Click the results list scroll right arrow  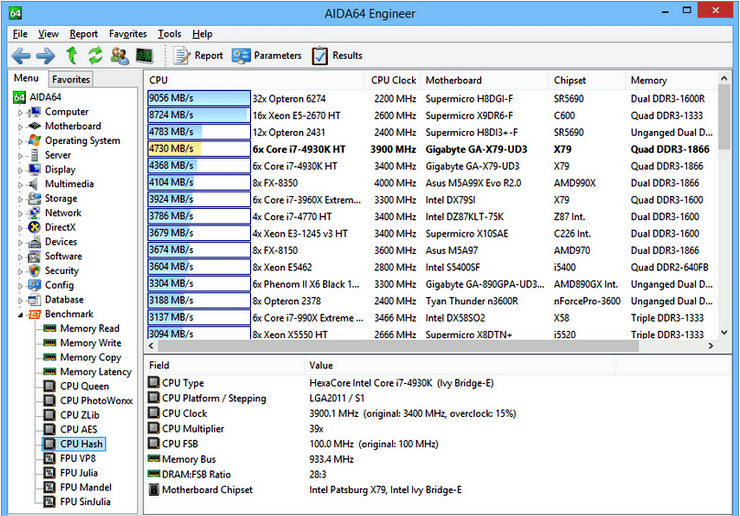[x=711, y=346]
